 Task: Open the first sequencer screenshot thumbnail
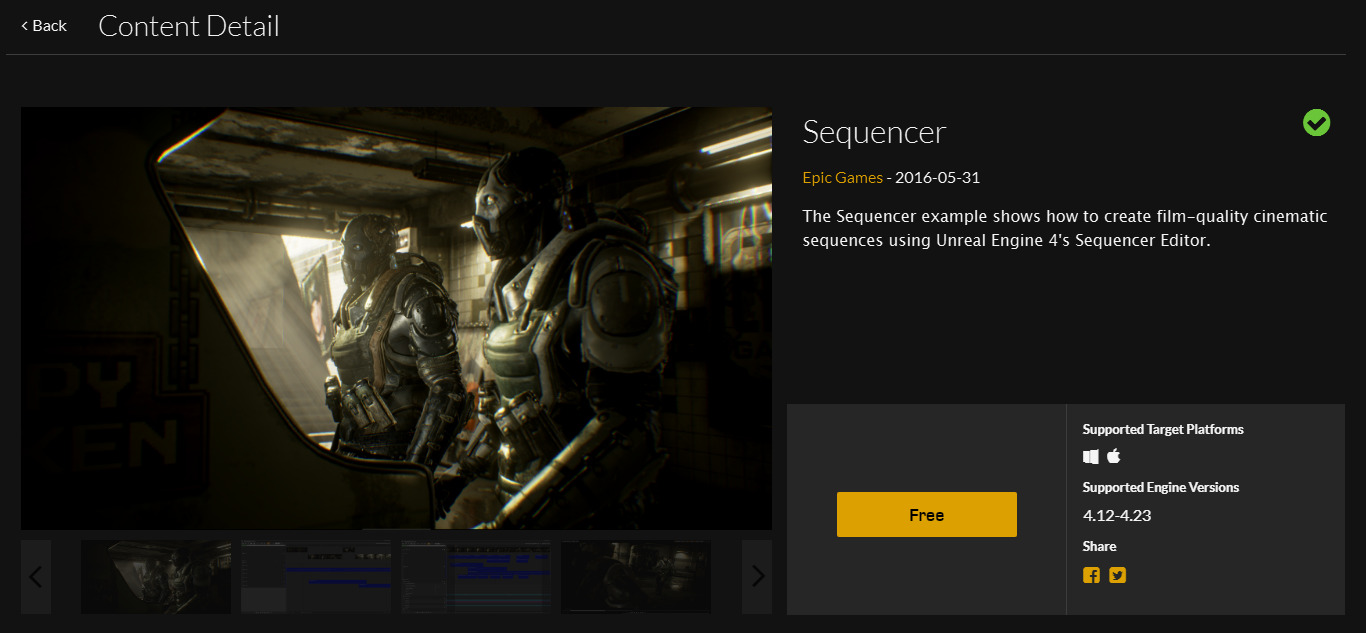[x=155, y=577]
